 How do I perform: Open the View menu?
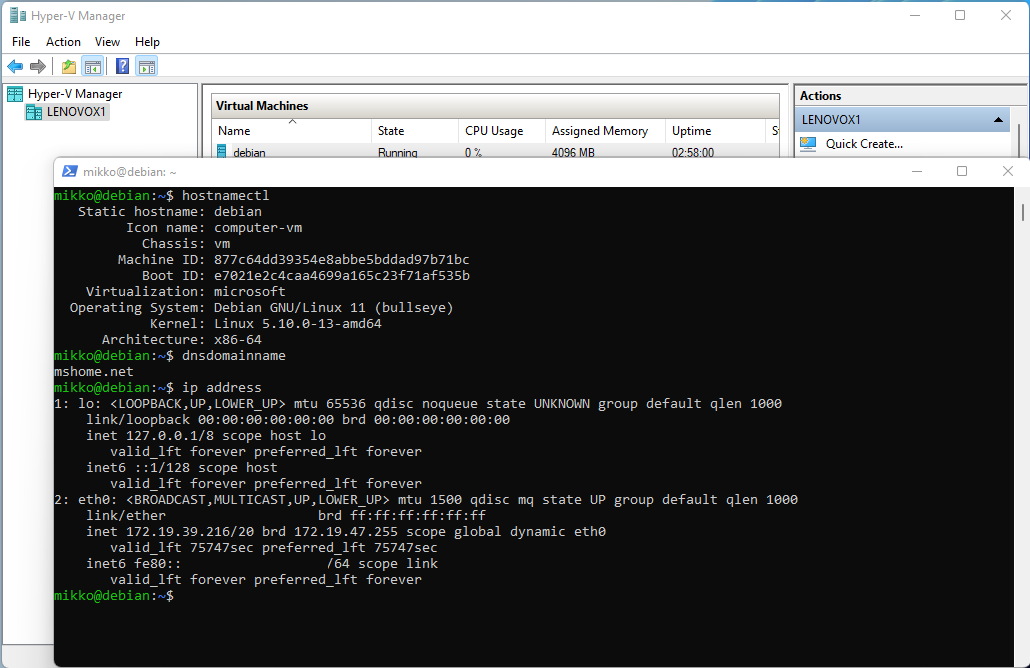tap(107, 41)
